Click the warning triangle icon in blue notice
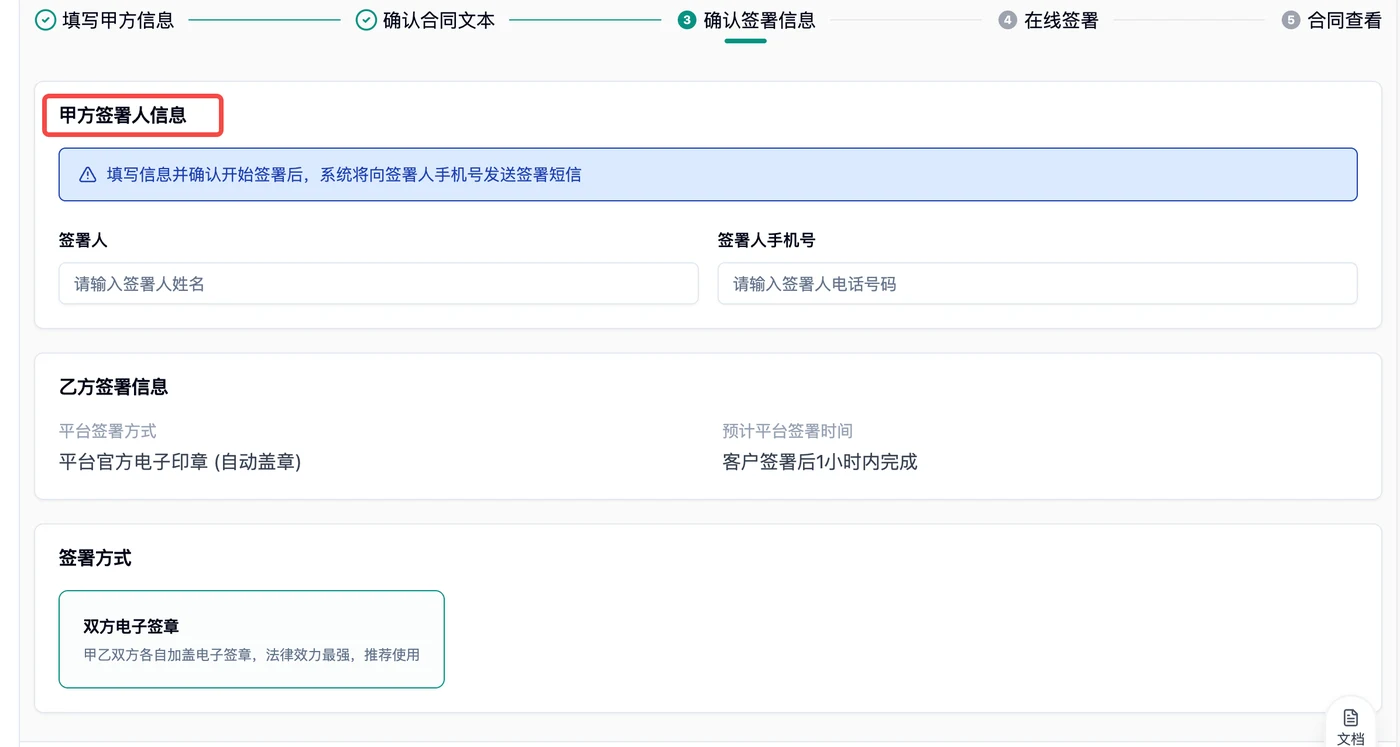This screenshot has height=747, width=1400. coord(88,175)
